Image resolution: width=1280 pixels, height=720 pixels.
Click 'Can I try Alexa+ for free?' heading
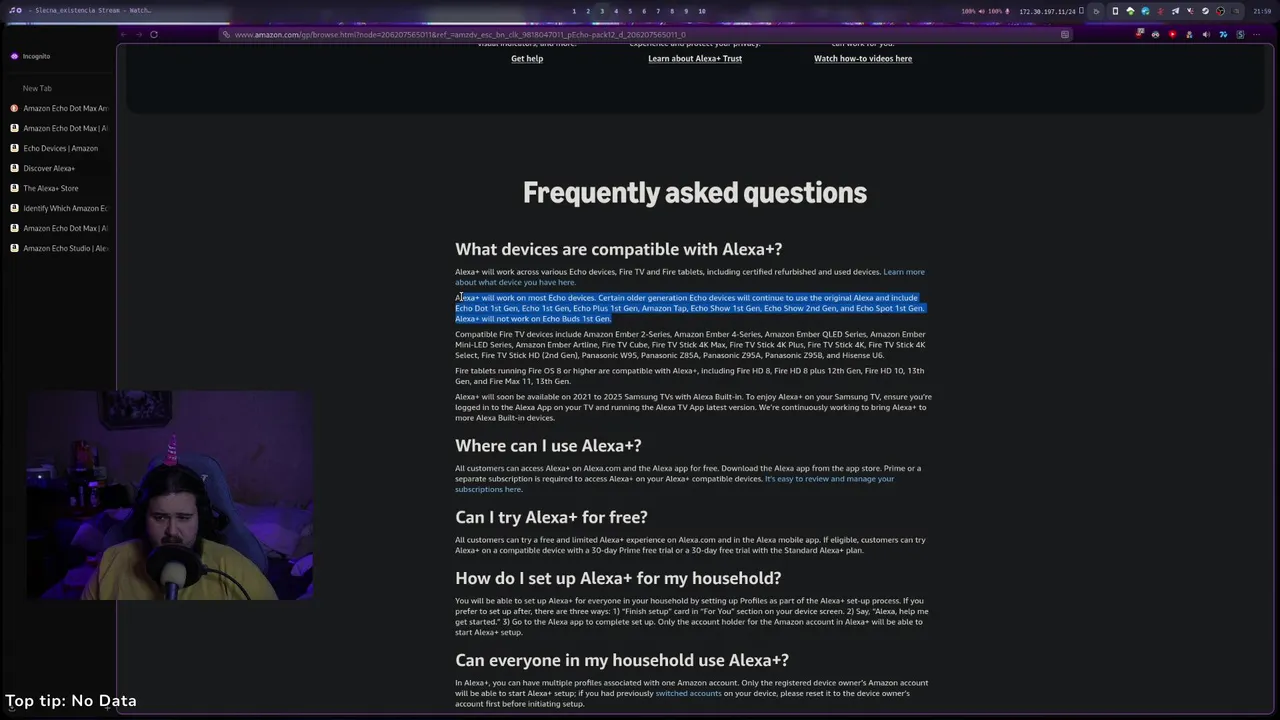(551, 517)
